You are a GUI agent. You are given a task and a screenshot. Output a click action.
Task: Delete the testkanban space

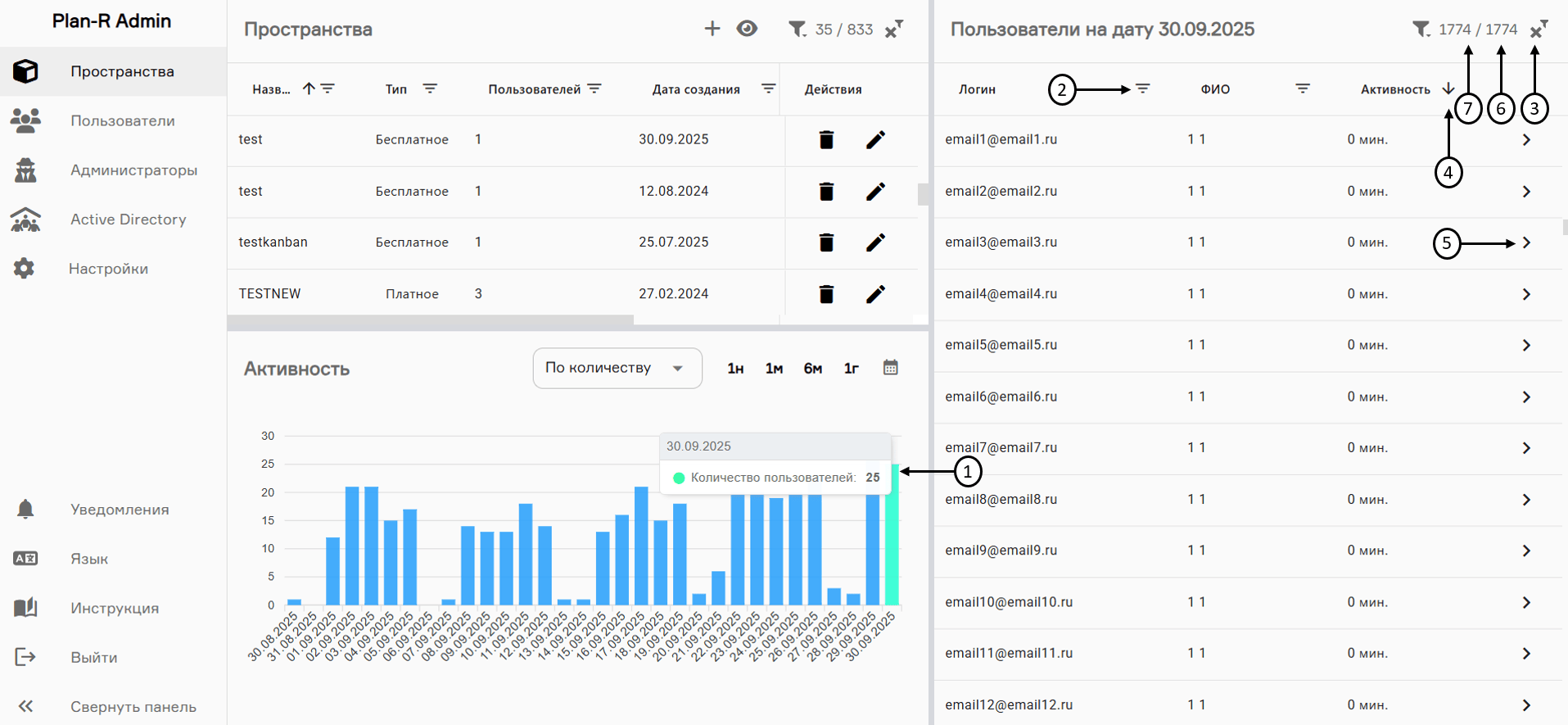[826, 242]
